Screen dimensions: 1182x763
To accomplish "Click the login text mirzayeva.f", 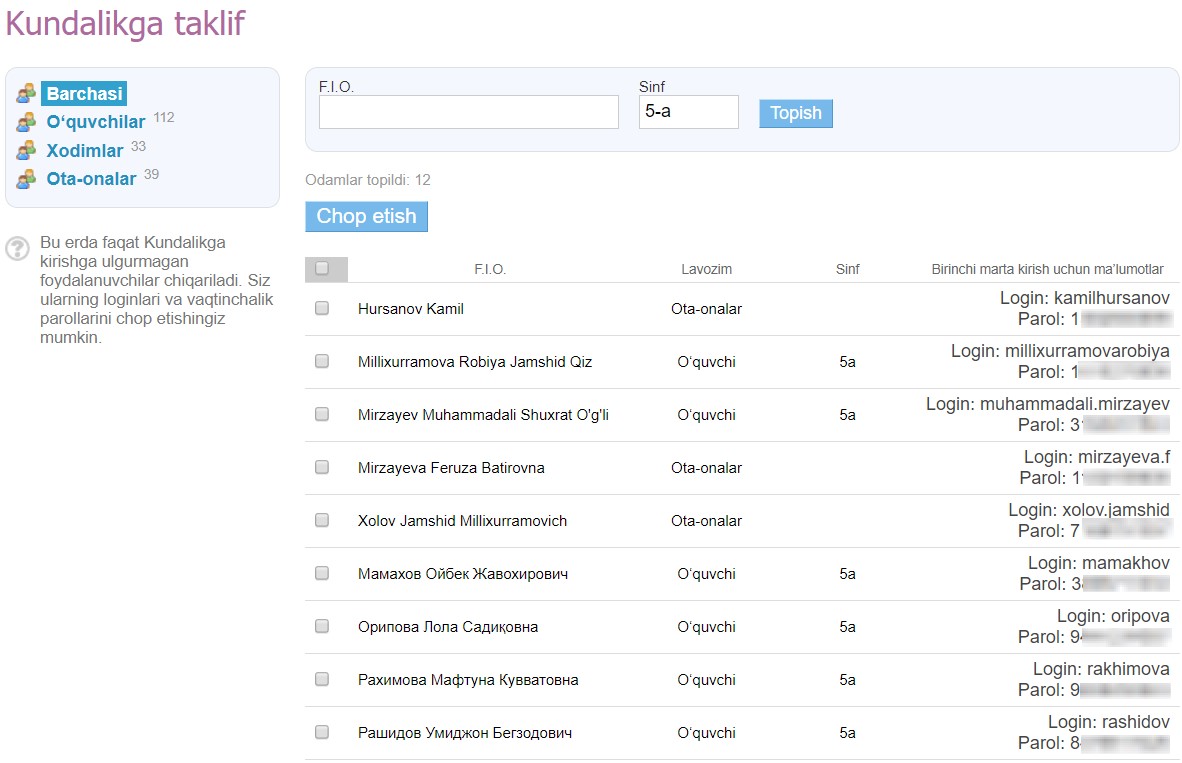I will click(x=1124, y=457).
